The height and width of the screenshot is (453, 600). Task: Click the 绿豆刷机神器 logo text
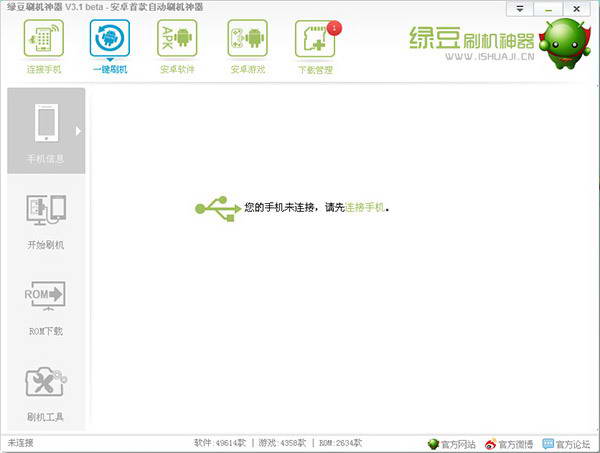(469, 39)
